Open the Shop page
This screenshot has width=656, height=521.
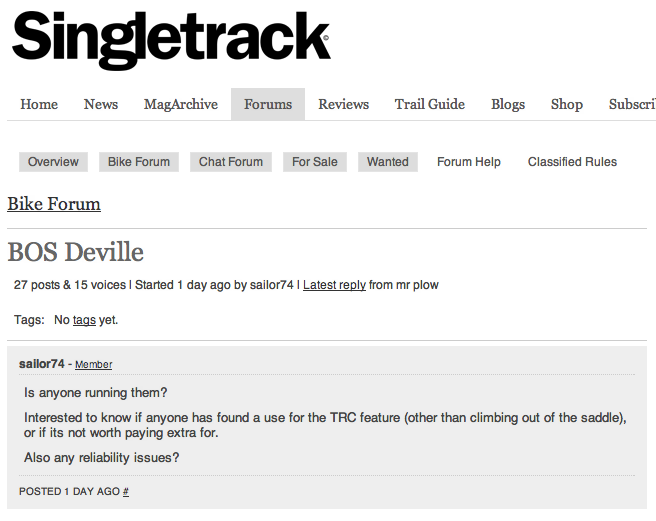click(x=567, y=104)
